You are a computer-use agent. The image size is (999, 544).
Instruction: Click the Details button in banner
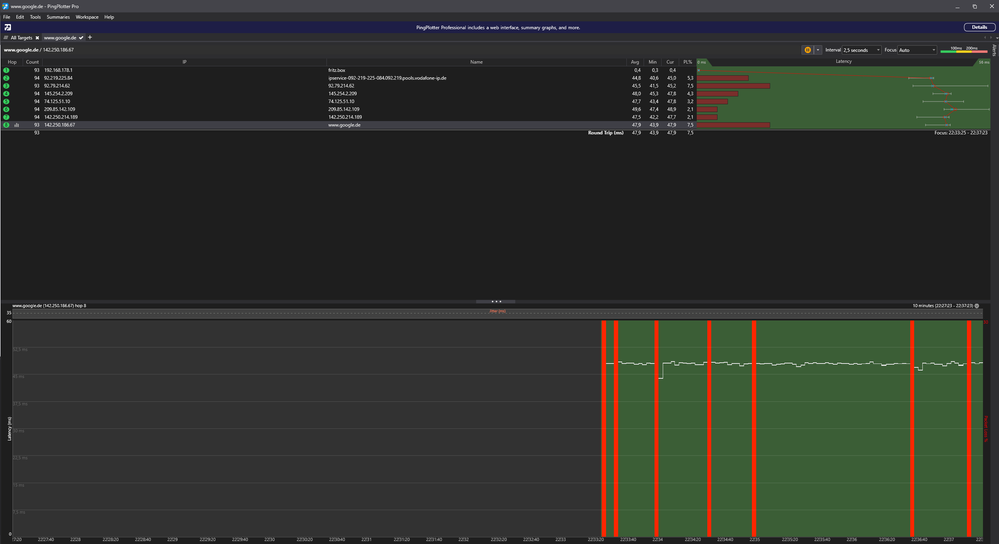979,27
